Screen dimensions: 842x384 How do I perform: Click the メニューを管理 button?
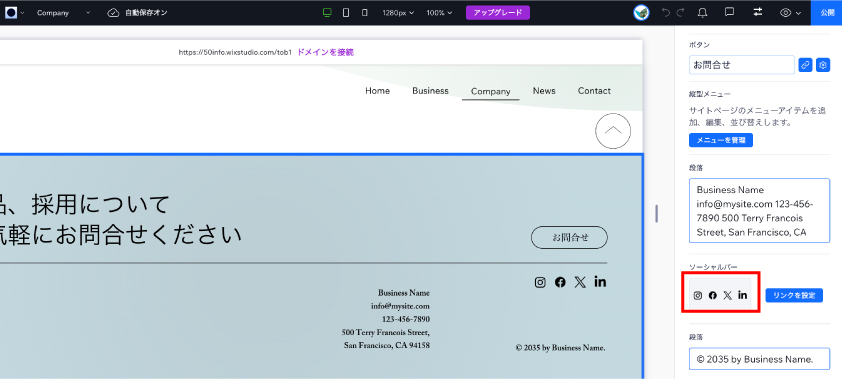[x=721, y=140]
